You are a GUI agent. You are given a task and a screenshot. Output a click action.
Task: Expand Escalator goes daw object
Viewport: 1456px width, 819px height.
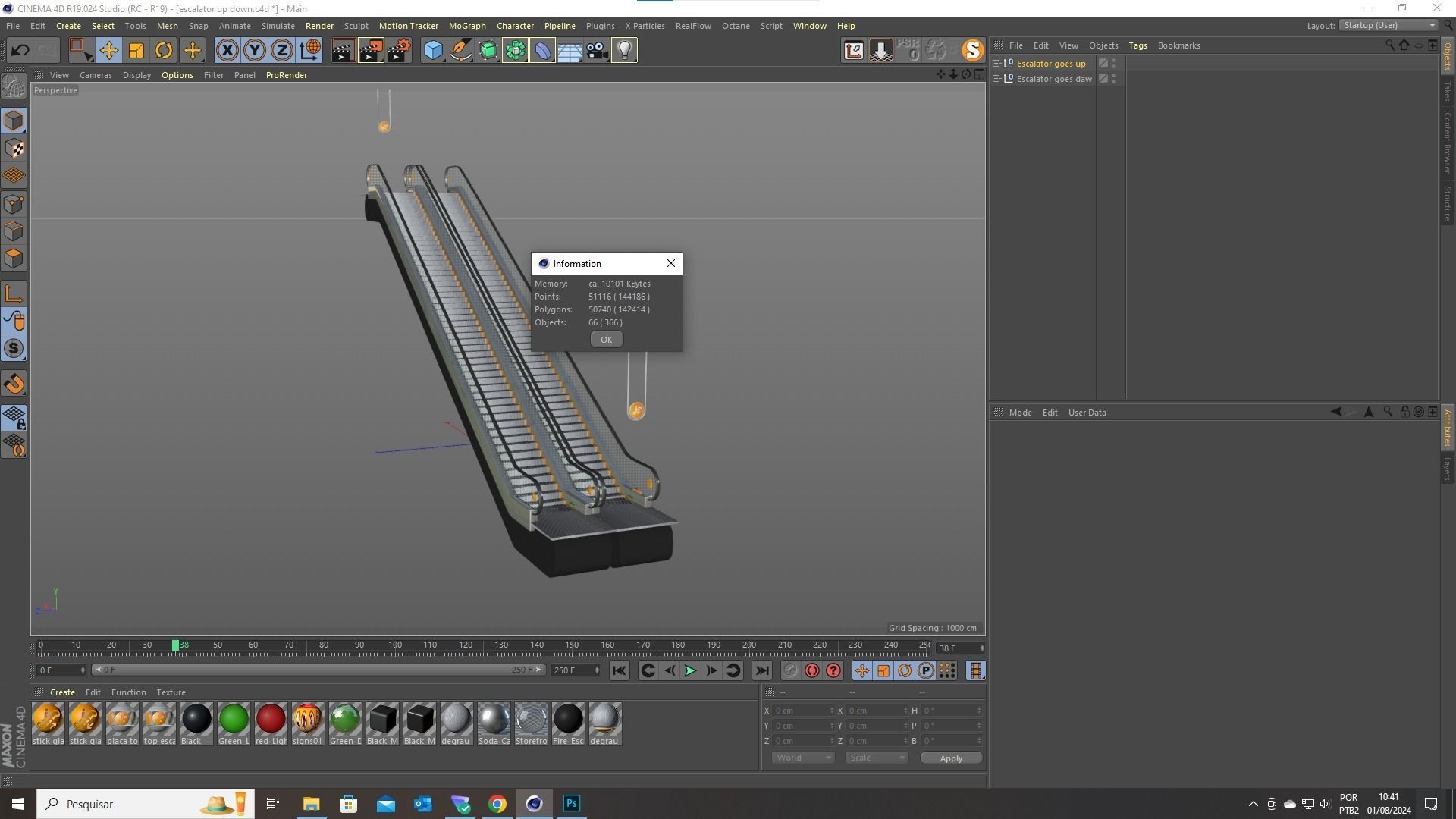click(x=996, y=79)
